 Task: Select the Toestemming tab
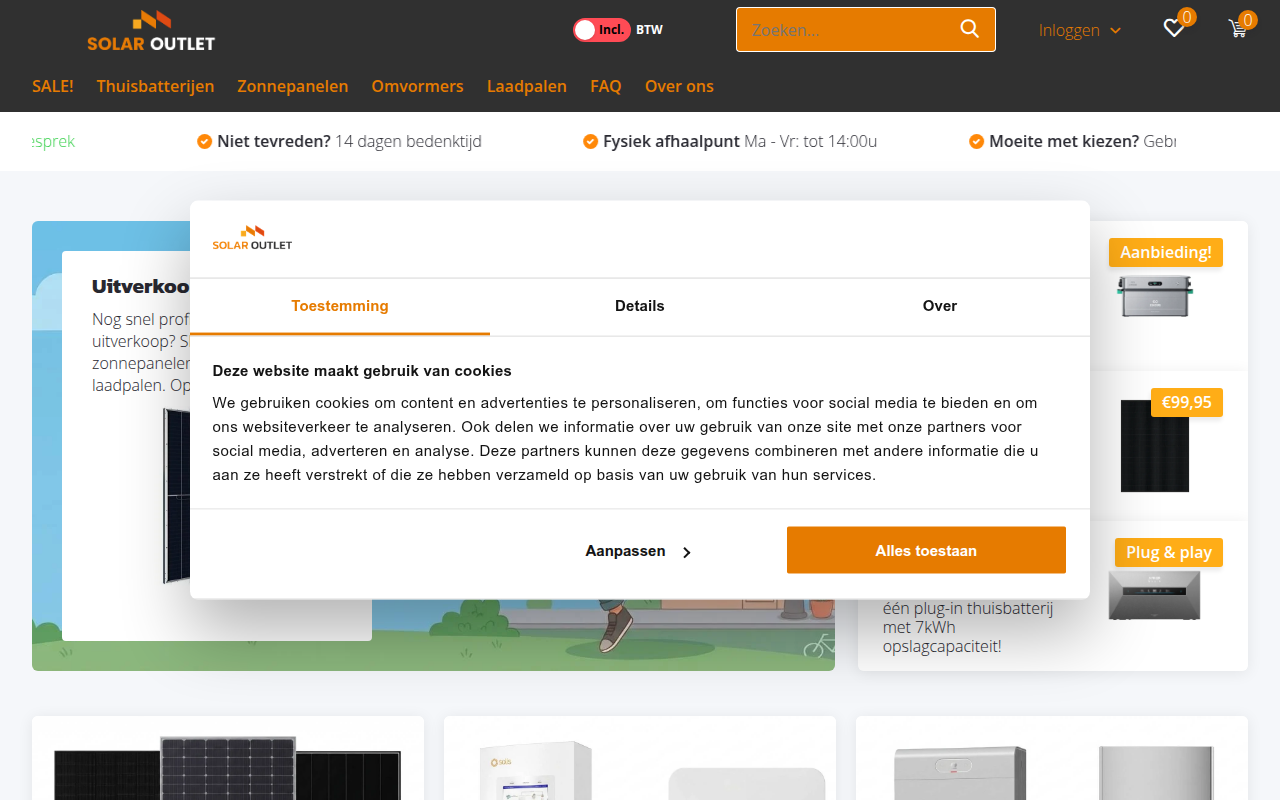coord(340,306)
